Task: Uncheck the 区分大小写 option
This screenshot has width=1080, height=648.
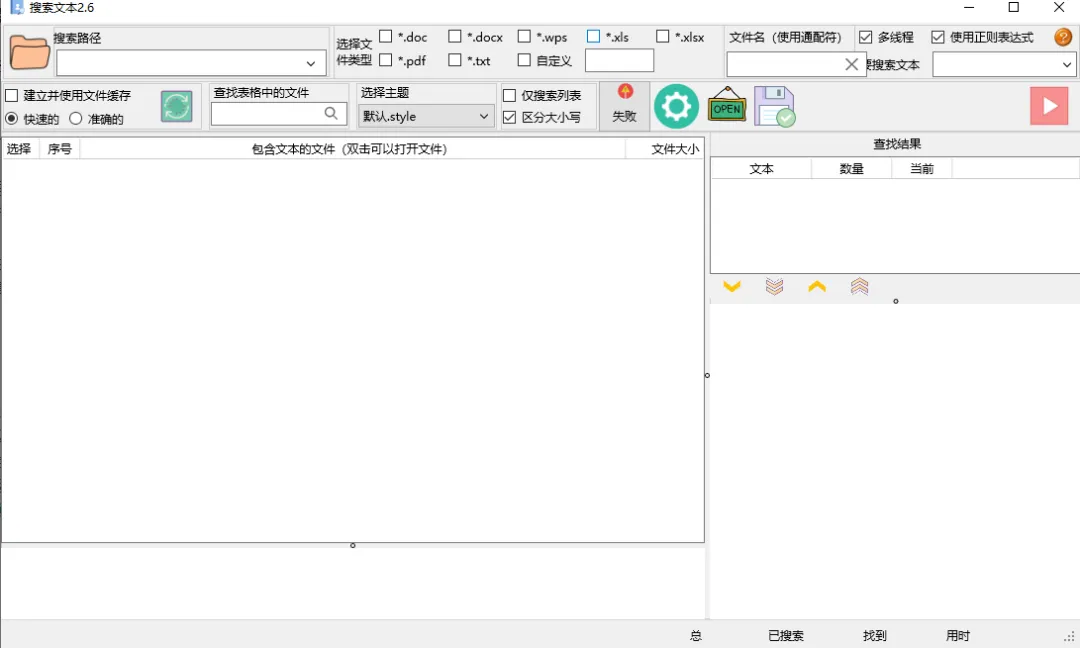Action: click(510, 116)
